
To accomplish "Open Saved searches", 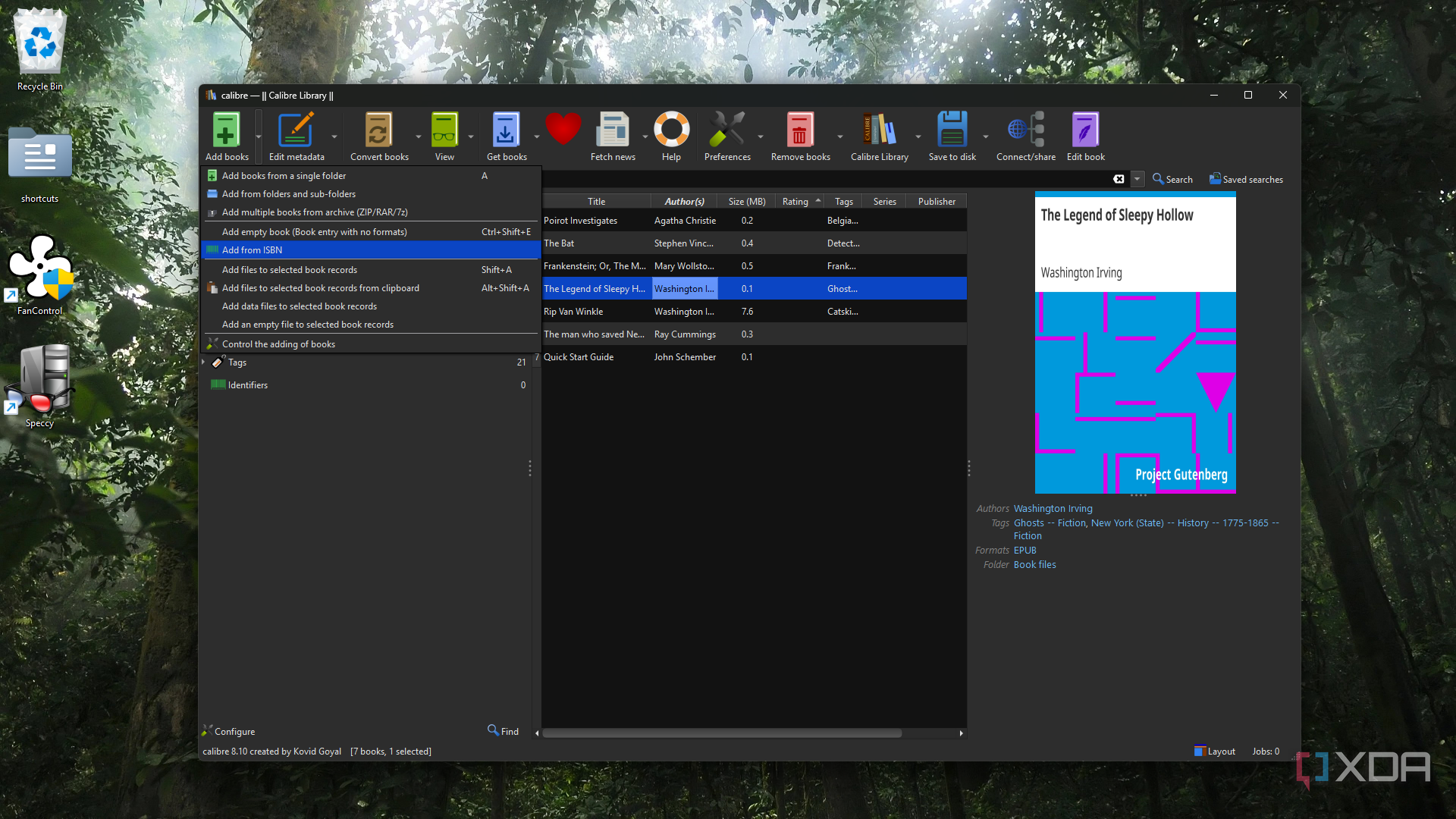I will (1246, 179).
